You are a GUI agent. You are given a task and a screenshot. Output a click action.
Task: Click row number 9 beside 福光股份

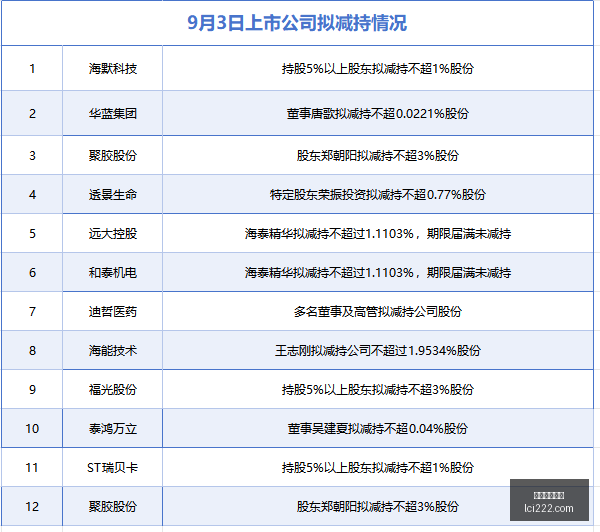coord(32,390)
